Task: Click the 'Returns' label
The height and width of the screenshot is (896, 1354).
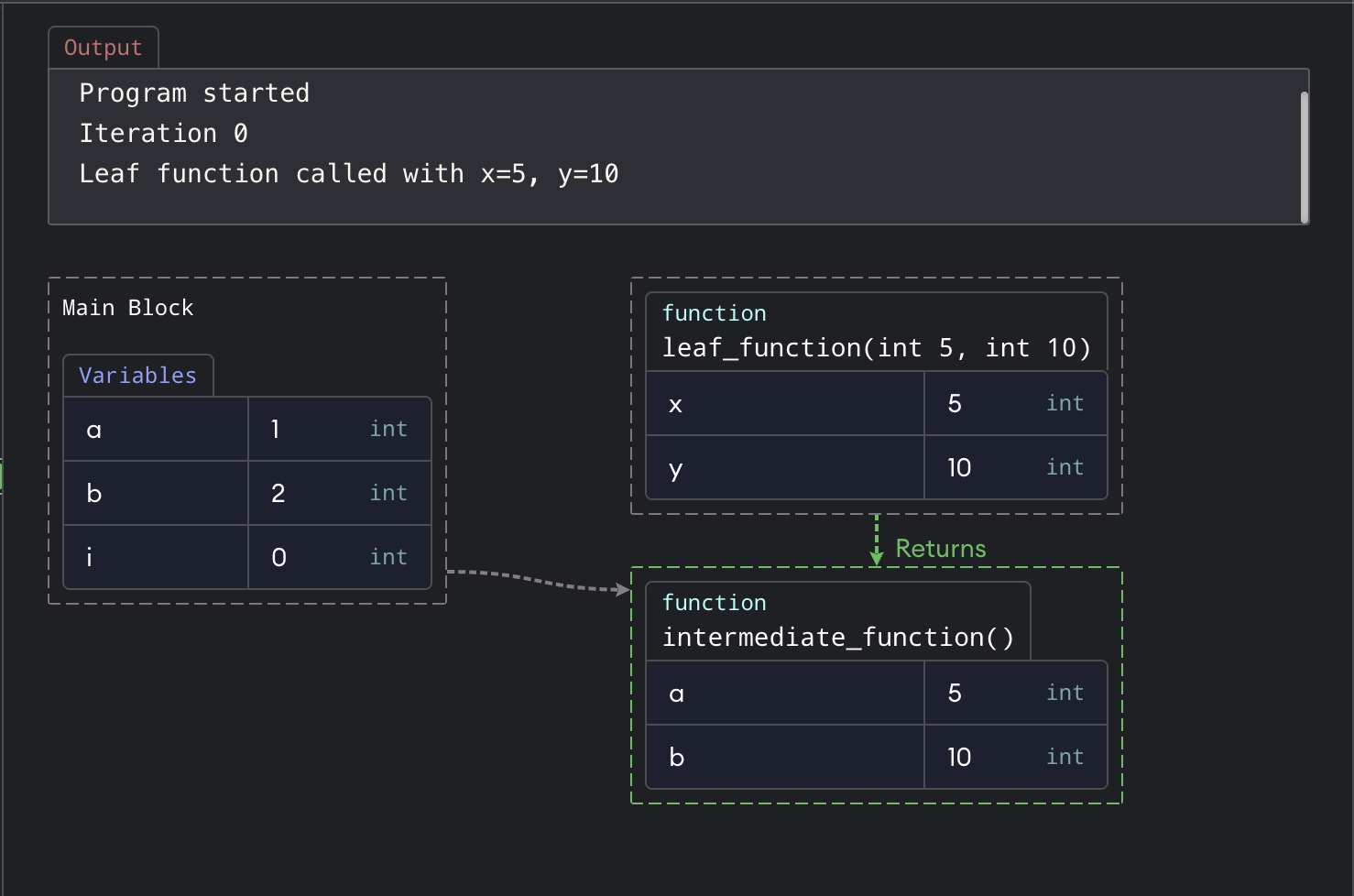Action: click(940, 548)
